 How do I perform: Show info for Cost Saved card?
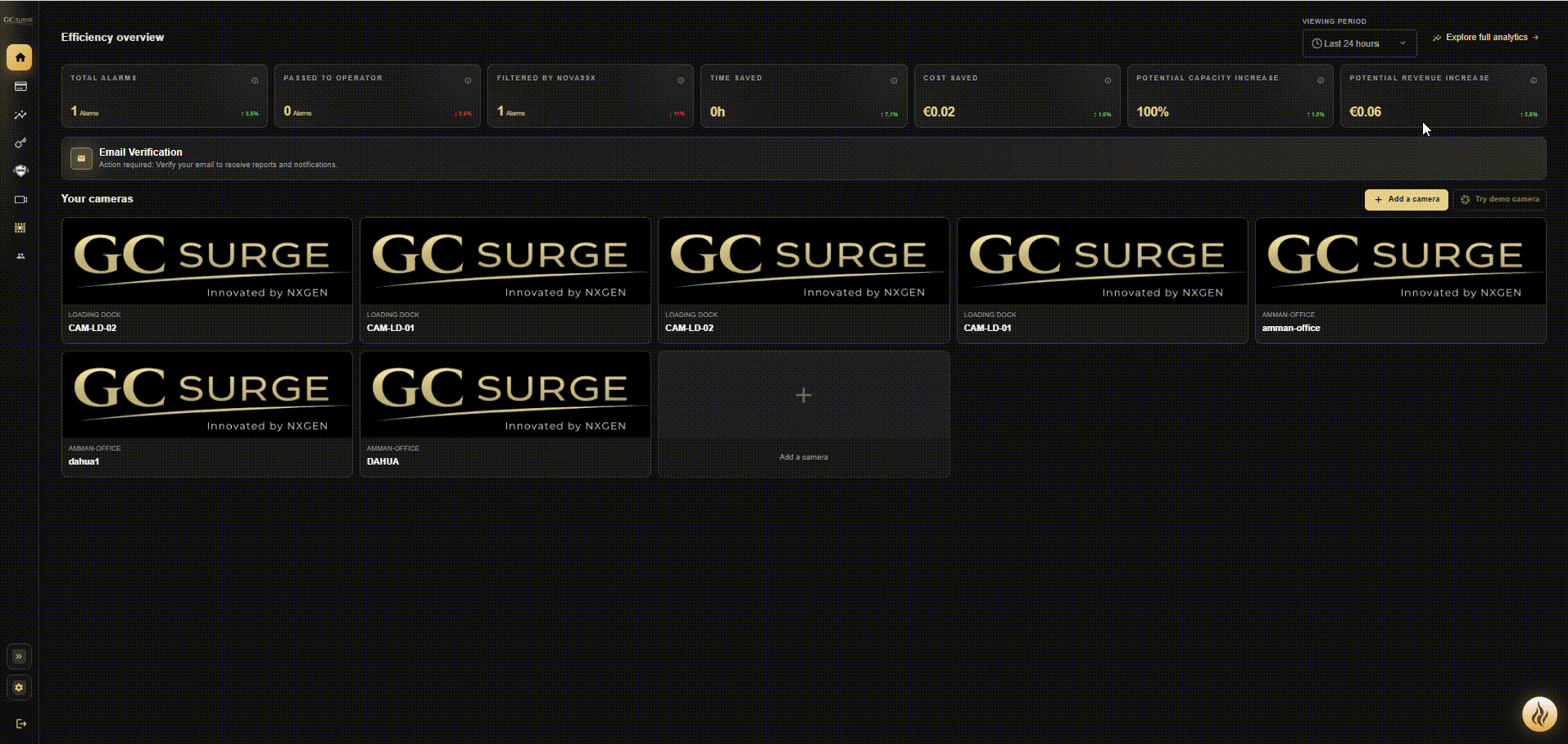pos(1108,80)
